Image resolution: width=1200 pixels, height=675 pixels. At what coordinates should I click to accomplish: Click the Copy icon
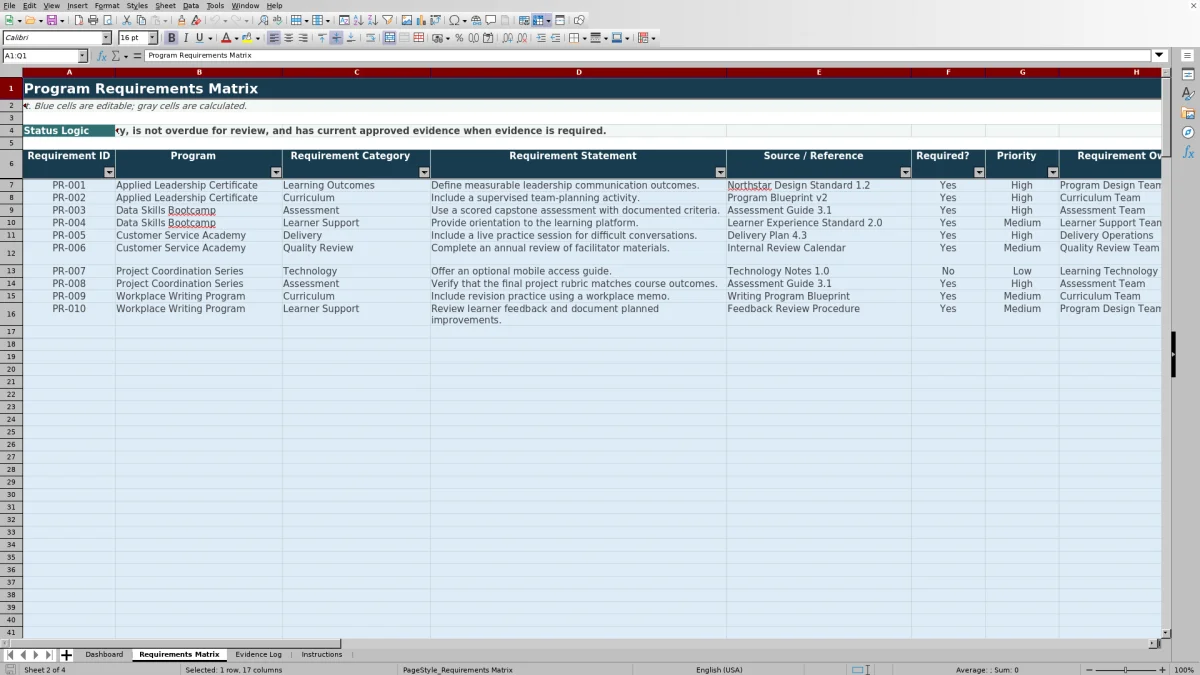(141, 20)
